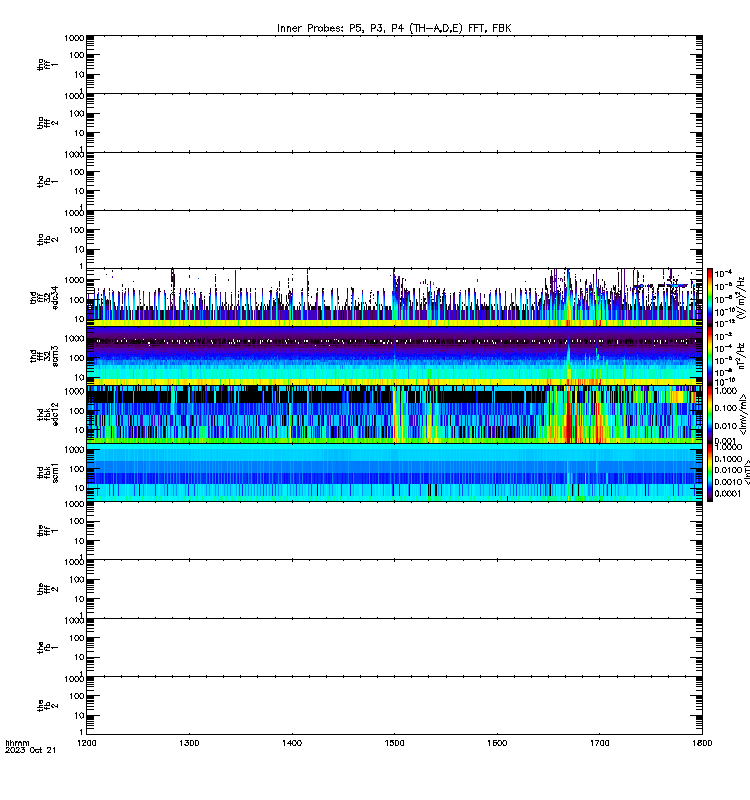Click the '<|nT|>' color bar unit label

pyautogui.click(x=747, y=472)
